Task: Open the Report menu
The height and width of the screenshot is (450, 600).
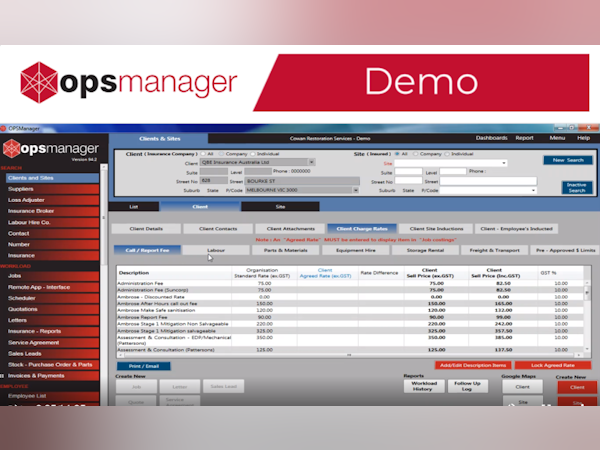Action: [x=524, y=138]
